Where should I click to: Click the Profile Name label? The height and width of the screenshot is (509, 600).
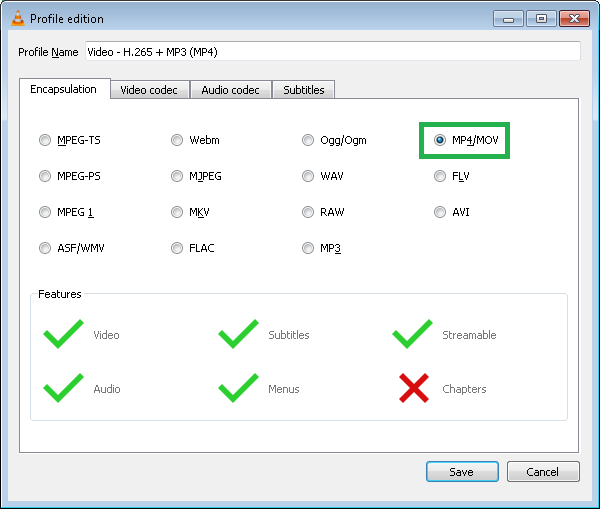(x=48, y=52)
